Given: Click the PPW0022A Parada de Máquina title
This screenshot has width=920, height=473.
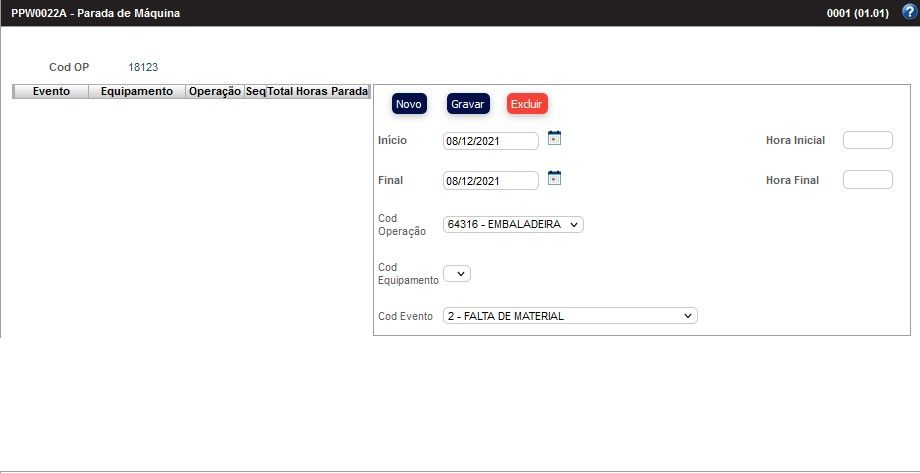Looking at the screenshot, I should point(96,13).
